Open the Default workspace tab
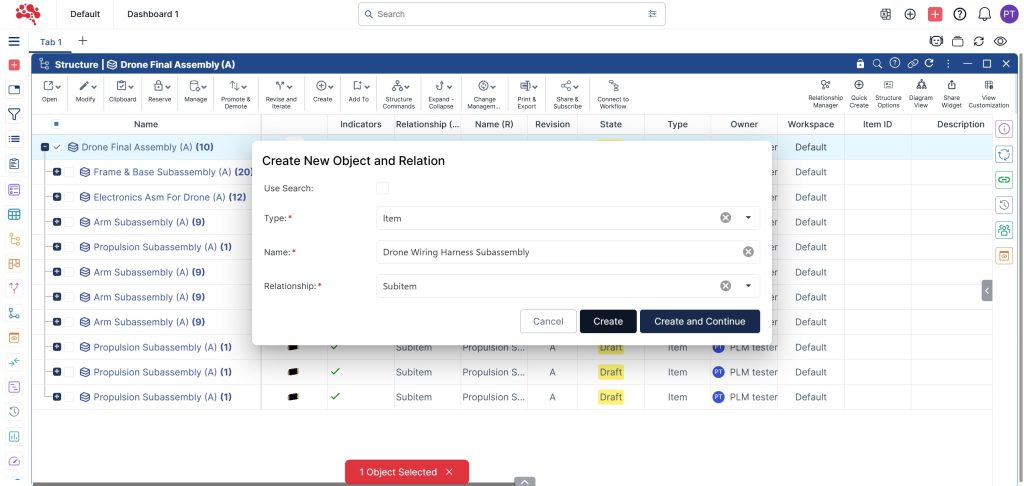Image resolution: width=1024 pixels, height=486 pixels. coord(85,14)
